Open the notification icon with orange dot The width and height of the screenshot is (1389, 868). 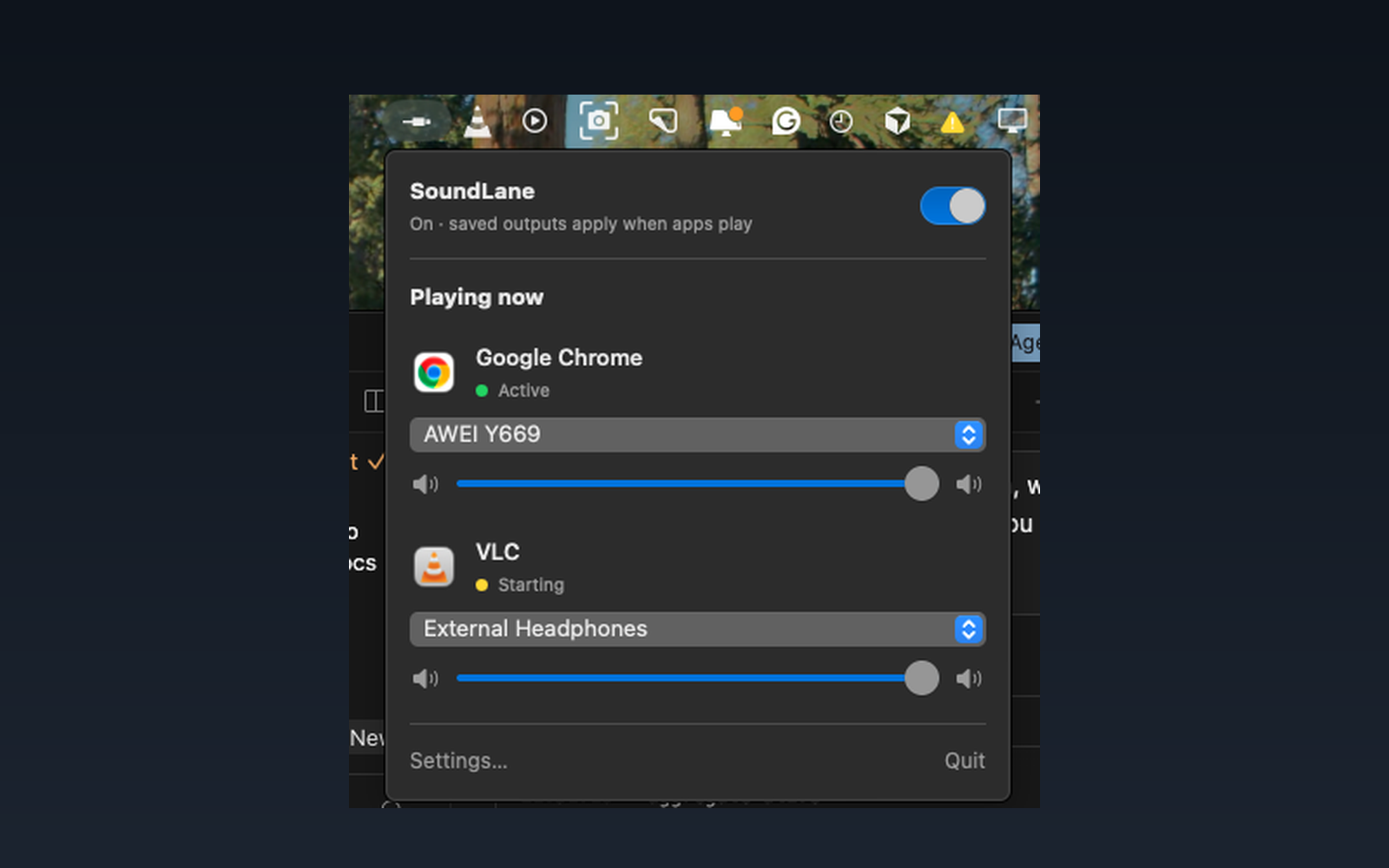pyautogui.click(x=726, y=121)
